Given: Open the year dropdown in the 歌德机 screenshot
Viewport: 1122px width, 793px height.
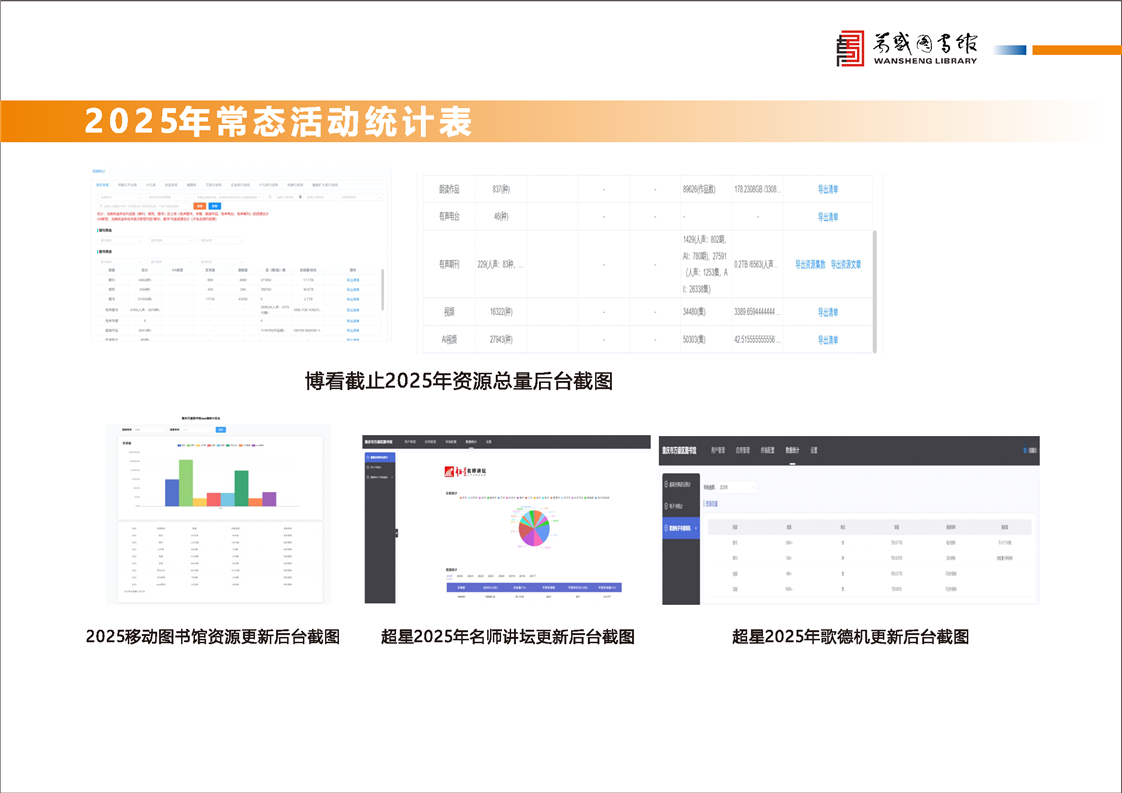Looking at the screenshot, I should (x=735, y=487).
